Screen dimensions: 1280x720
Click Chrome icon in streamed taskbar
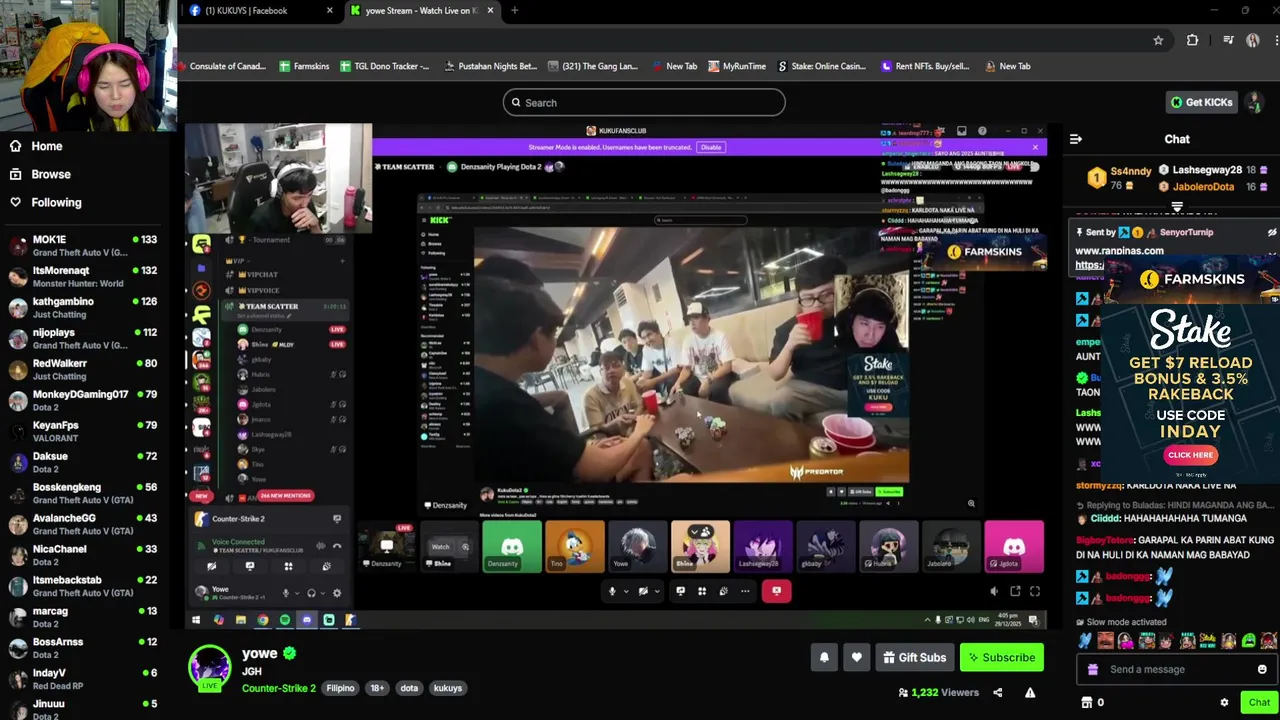(262, 620)
